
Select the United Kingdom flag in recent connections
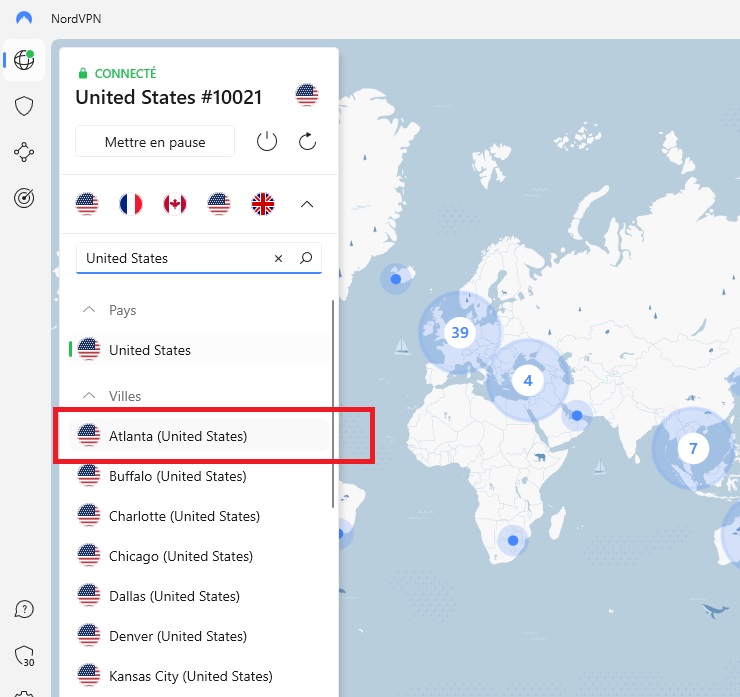click(263, 204)
